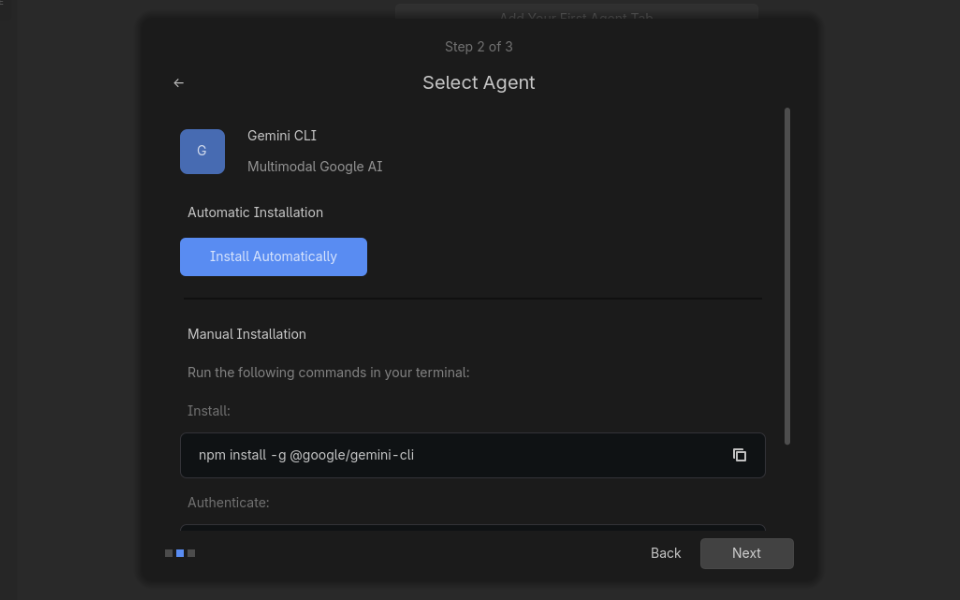Screen dimensions: 960x600
Task: Copy the npm install command
Action: click(x=740, y=455)
